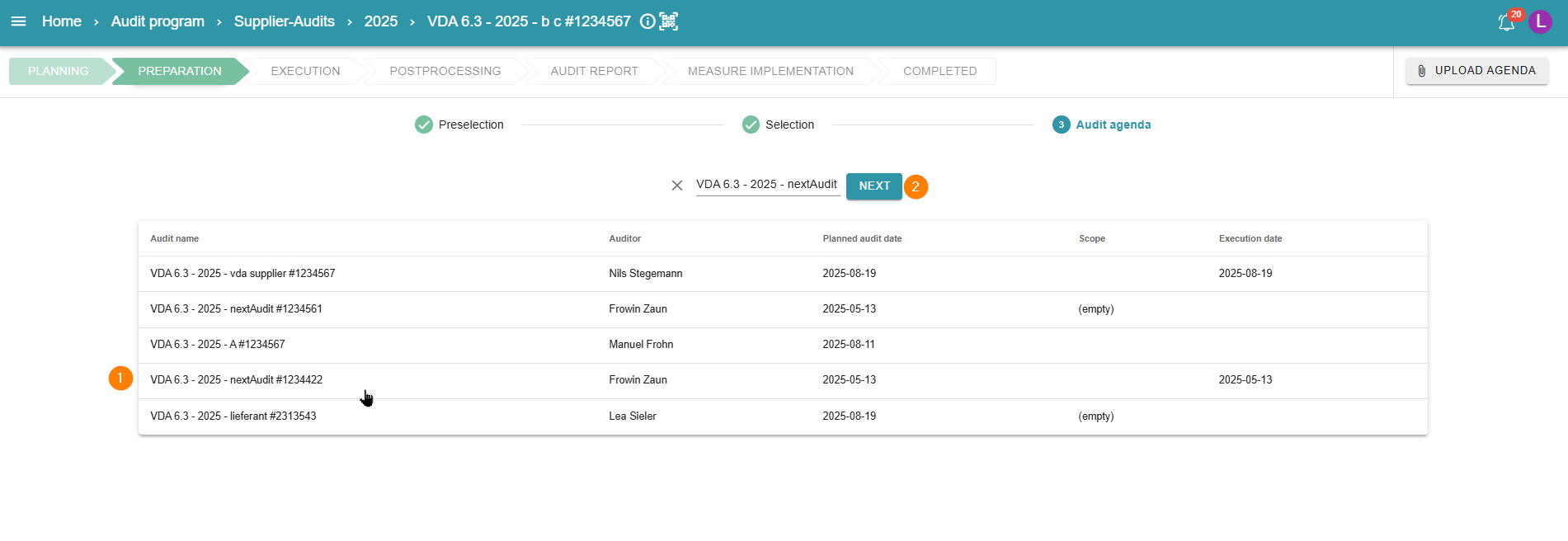
Task: Click the Upload Agenda button
Action: pyautogui.click(x=1476, y=71)
